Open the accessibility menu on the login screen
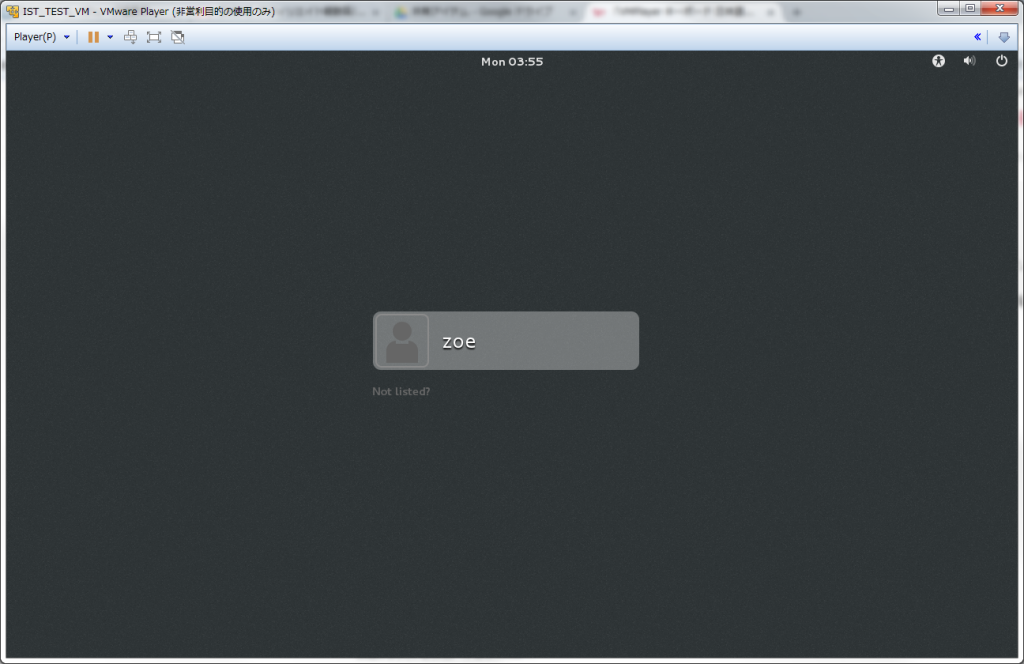The height and width of the screenshot is (664, 1024). 938,61
